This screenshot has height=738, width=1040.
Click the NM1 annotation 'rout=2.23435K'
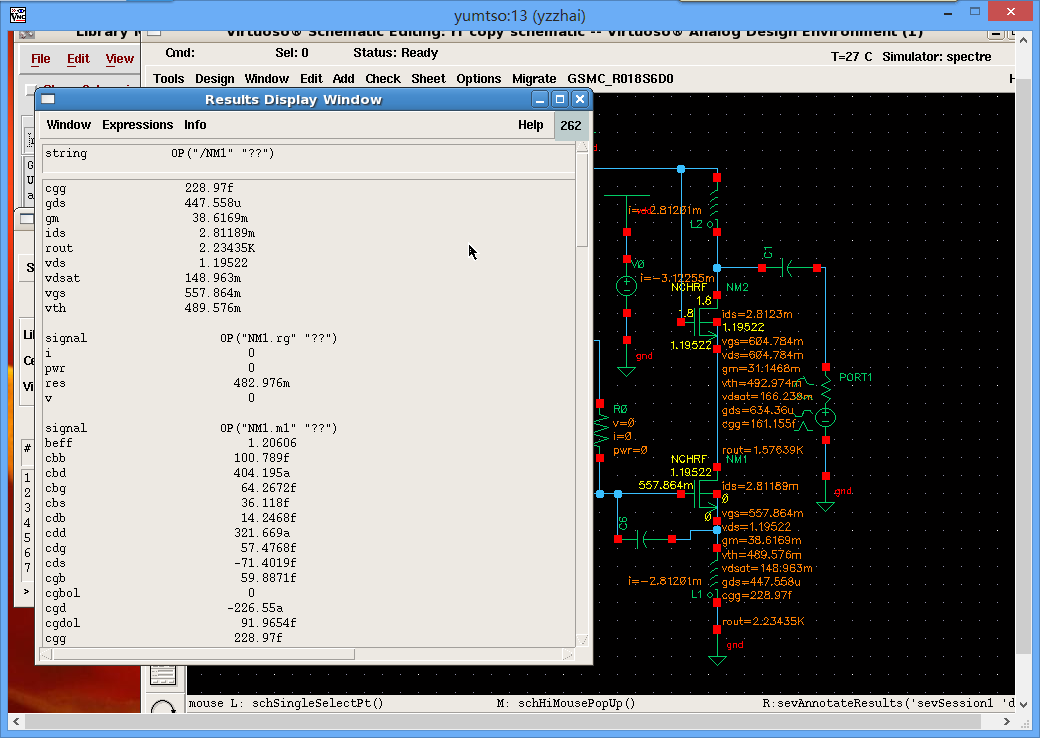pyautogui.click(x=763, y=621)
